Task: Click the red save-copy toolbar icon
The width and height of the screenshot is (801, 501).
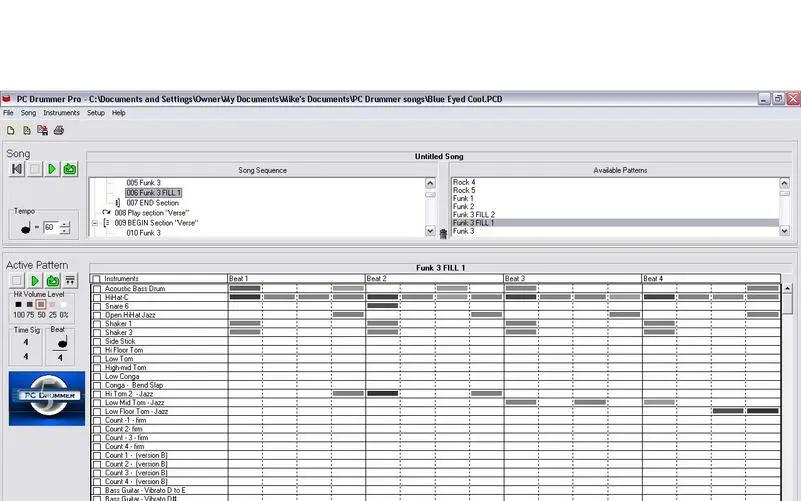Action: (42, 131)
